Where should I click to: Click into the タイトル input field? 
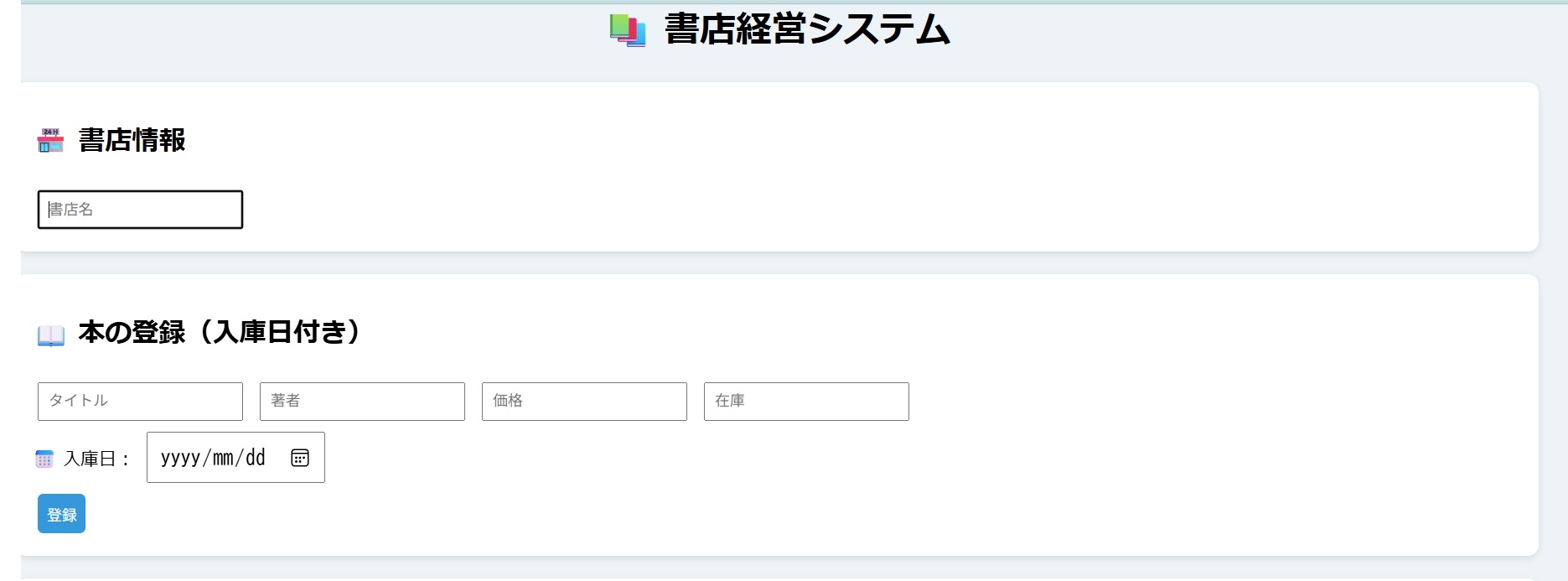pyautogui.click(x=140, y=402)
